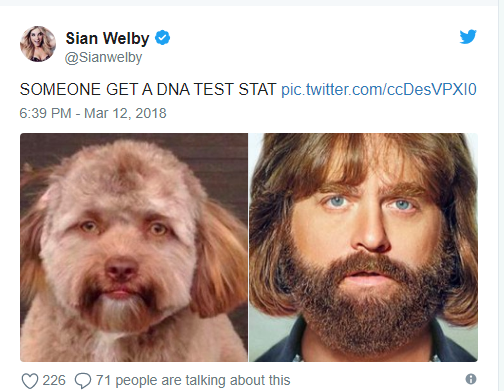Click the vertical scrollbar strip at right edge
This screenshot has height=391, width=504.
[501, 195]
